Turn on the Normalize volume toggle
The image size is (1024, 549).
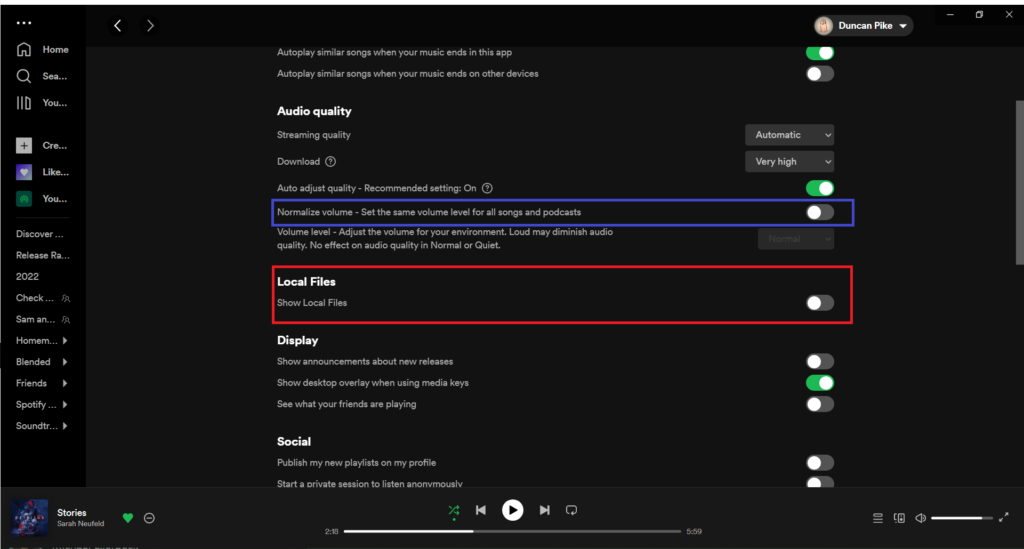[x=819, y=212]
